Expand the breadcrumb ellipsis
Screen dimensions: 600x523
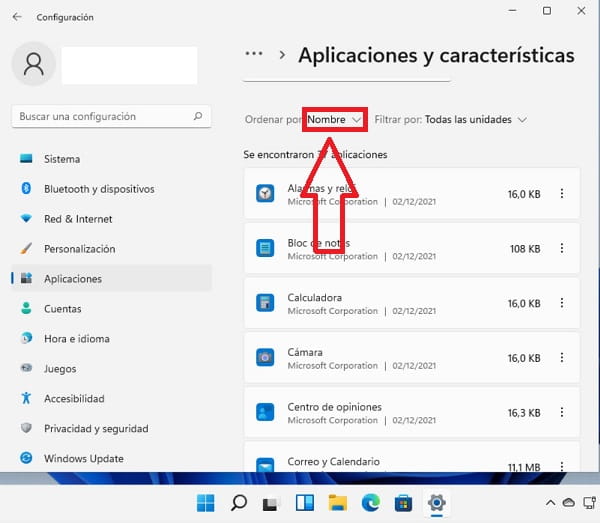[x=254, y=54]
